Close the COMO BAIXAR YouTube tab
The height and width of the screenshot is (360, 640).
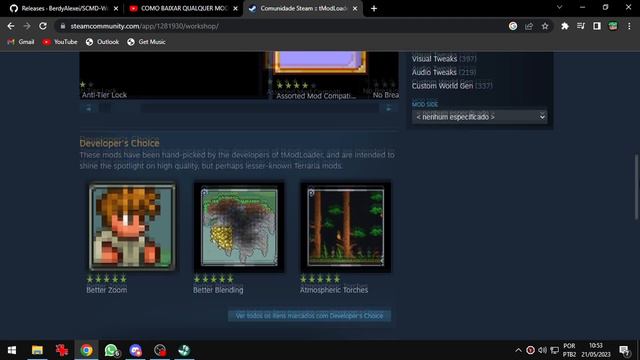[x=236, y=9]
